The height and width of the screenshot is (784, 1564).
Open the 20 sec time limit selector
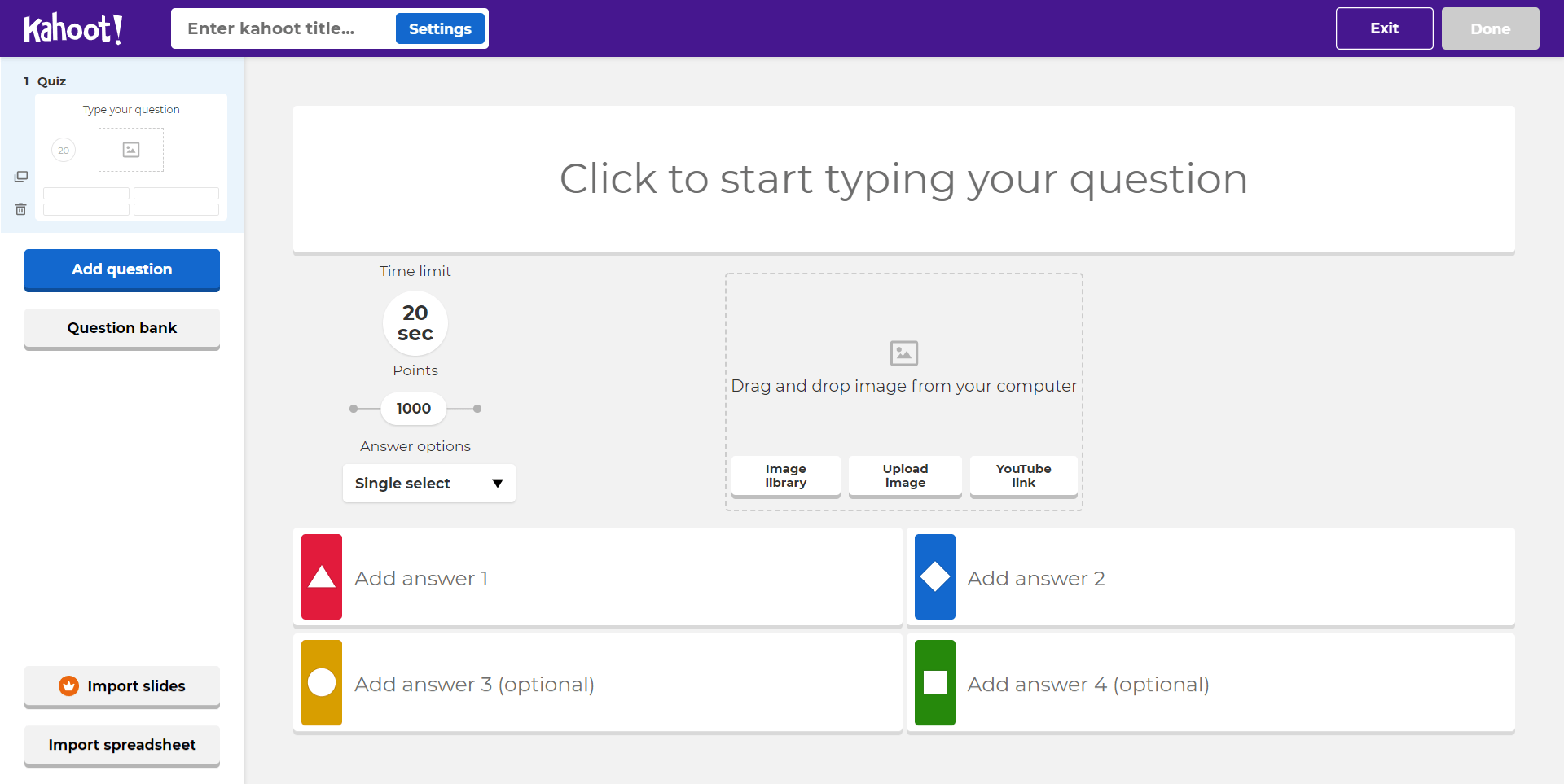coord(415,322)
